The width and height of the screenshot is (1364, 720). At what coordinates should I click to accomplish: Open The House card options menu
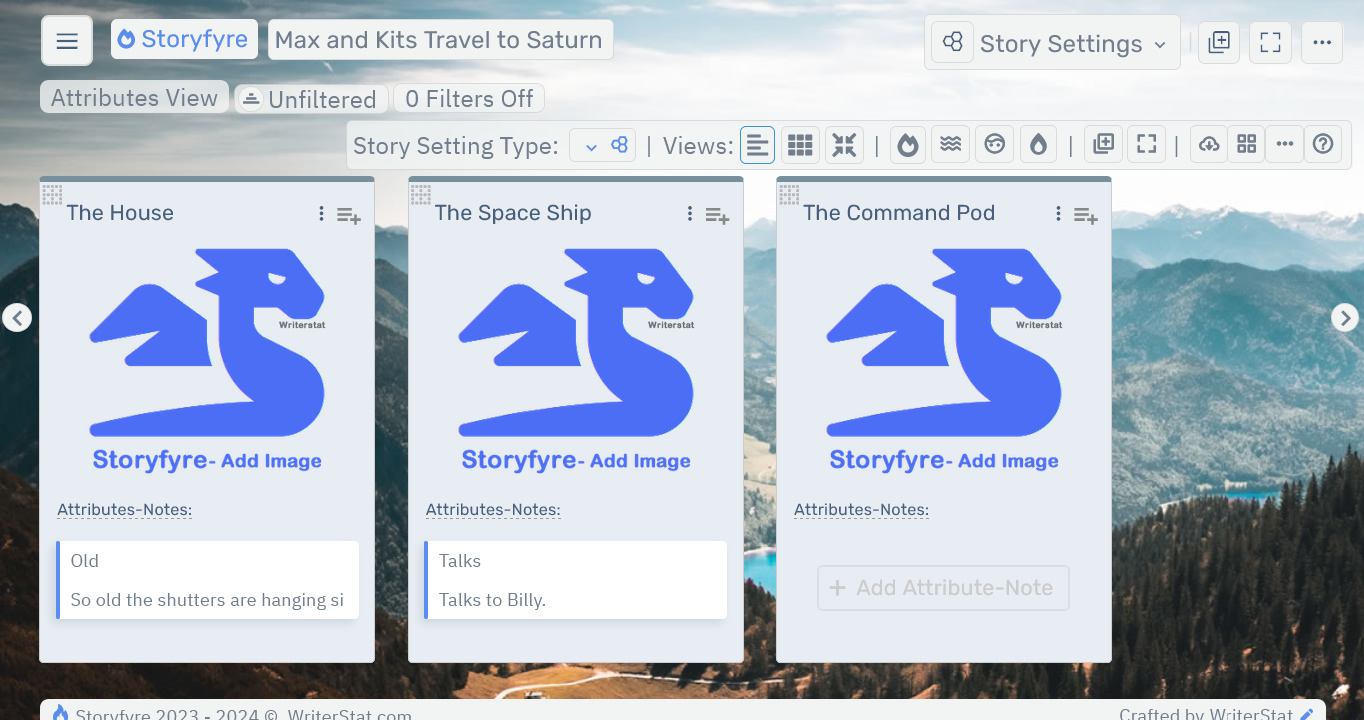[321, 213]
